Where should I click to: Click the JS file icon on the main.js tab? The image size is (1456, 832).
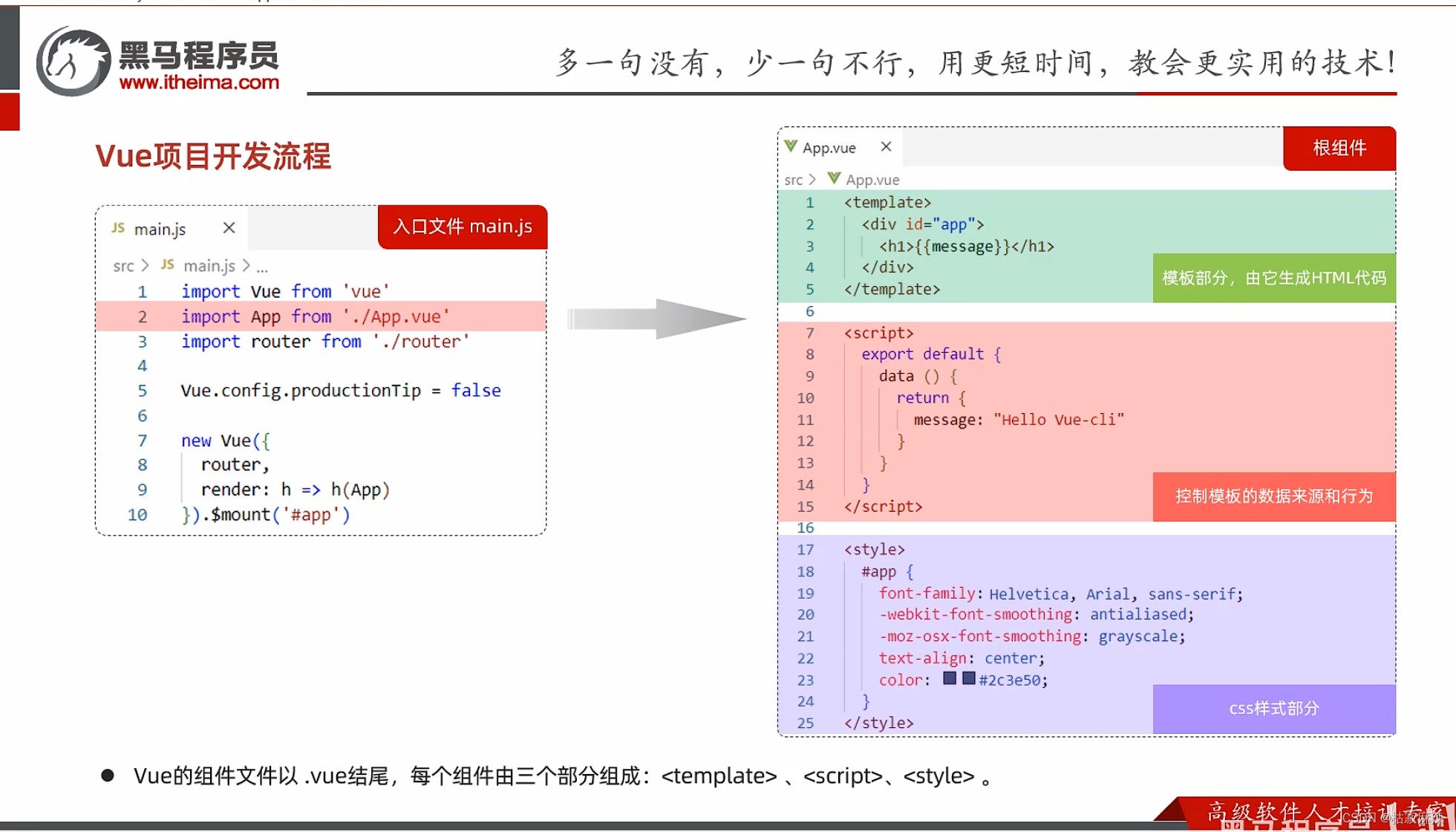(x=118, y=228)
